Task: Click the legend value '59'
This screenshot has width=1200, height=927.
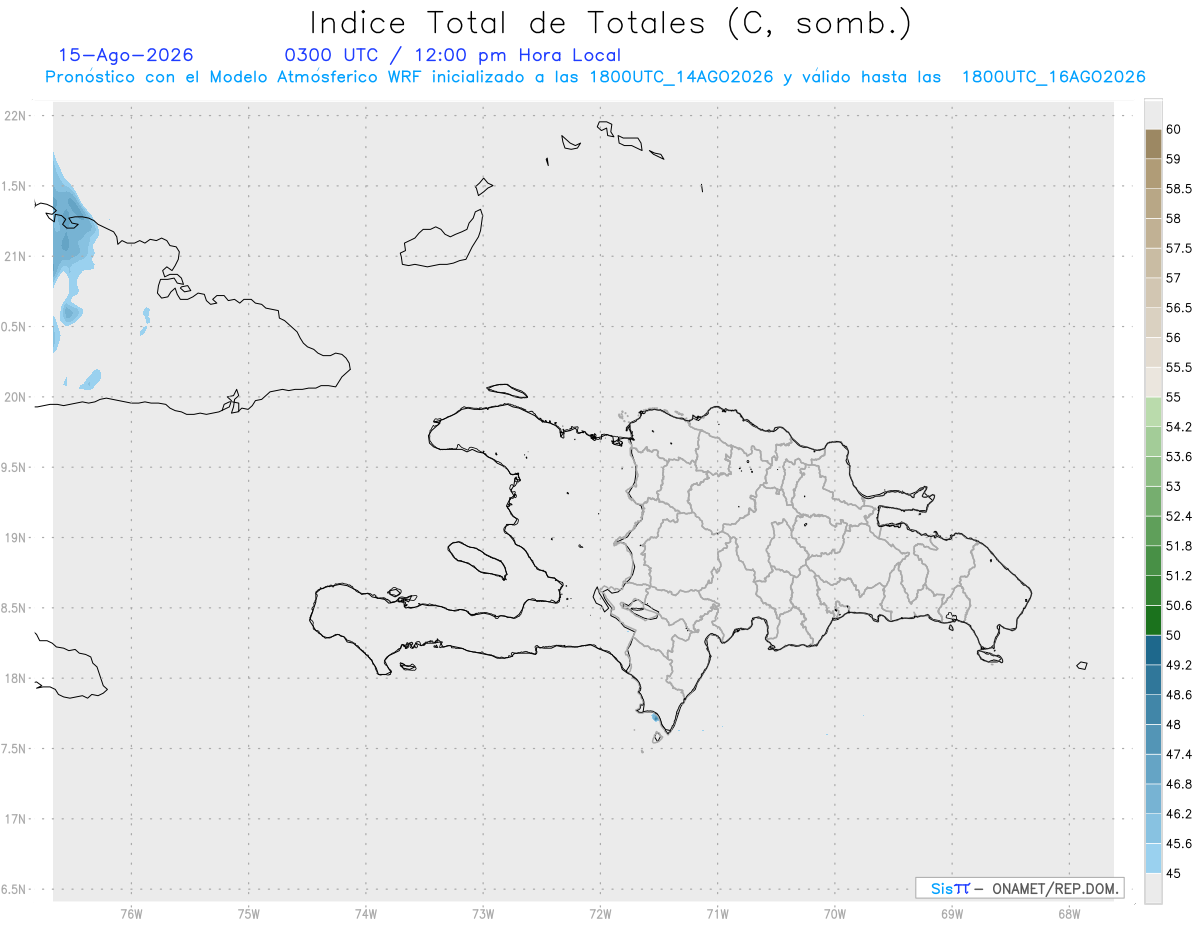Action: click(x=1173, y=159)
